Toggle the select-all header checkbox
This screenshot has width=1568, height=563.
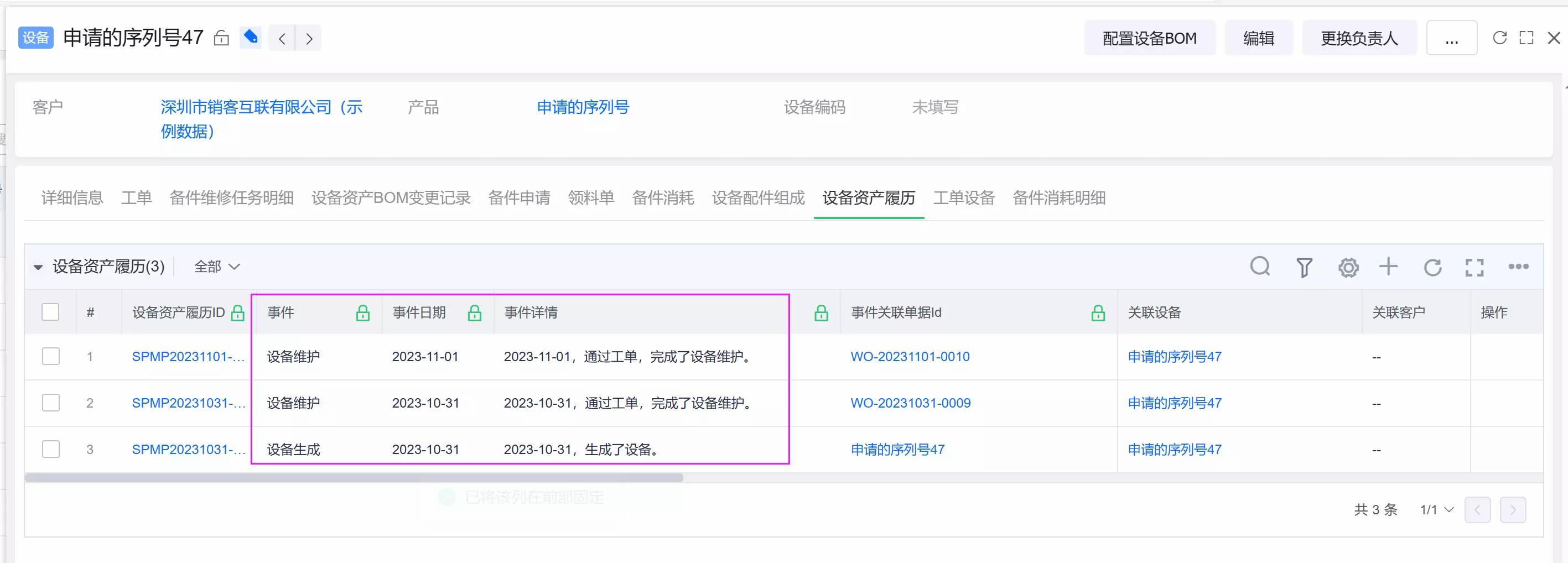[50, 312]
